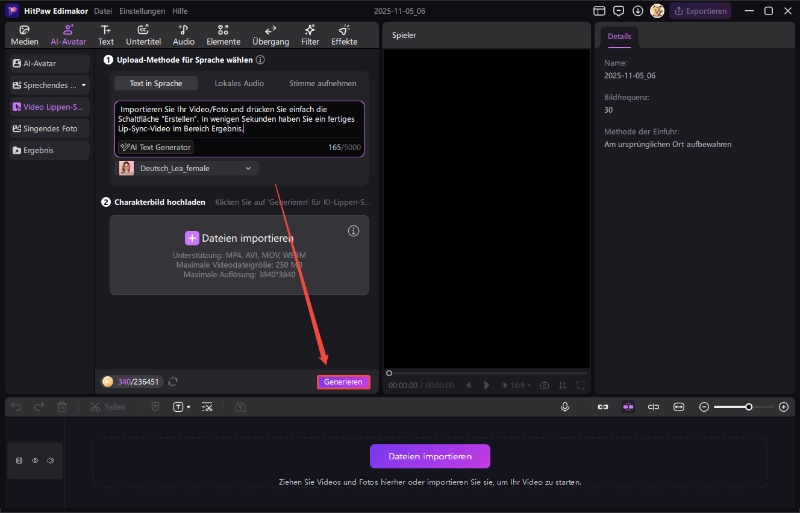Click inside the speech text input box
The height and width of the screenshot is (513, 800).
tap(240, 118)
